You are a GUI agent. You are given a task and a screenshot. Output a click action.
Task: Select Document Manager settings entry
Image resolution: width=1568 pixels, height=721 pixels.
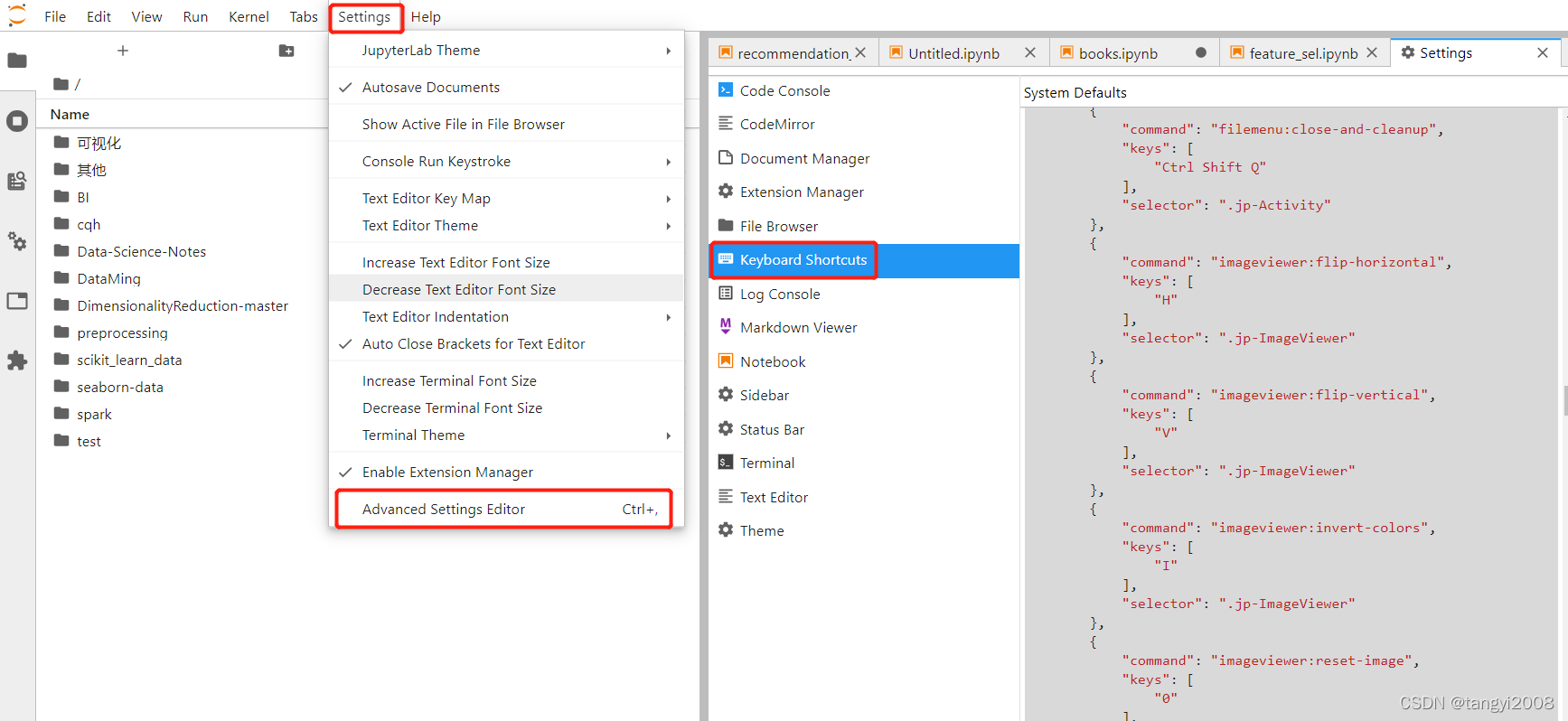[864, 158]
